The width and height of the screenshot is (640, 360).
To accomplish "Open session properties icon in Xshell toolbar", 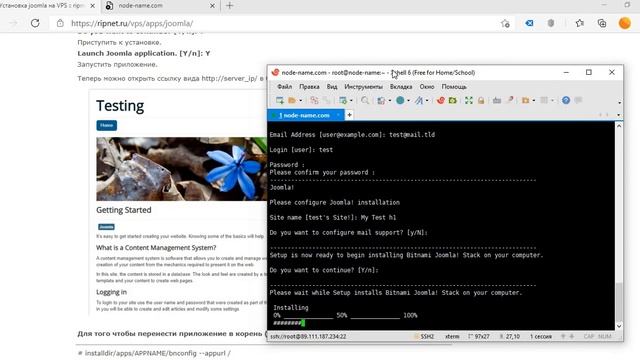I will point(343,100).
